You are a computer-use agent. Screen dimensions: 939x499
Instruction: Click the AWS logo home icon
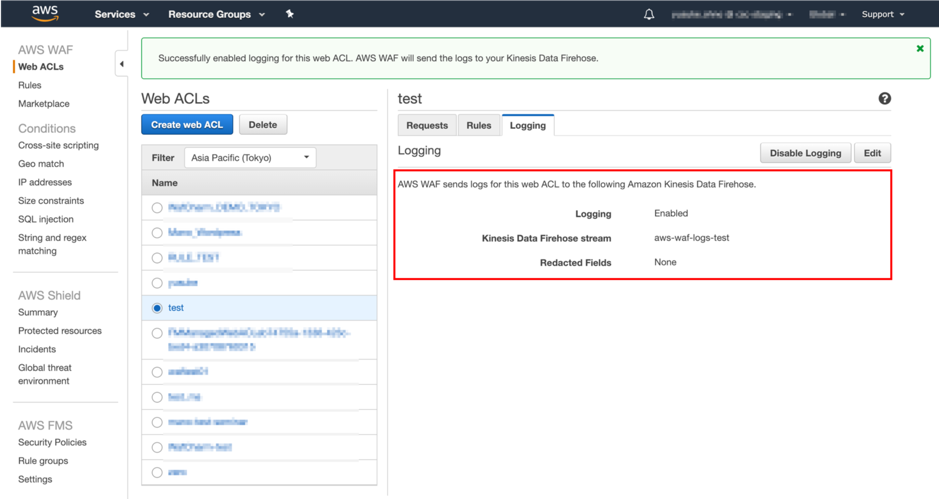pyautogui.click(x=45, y=13)
